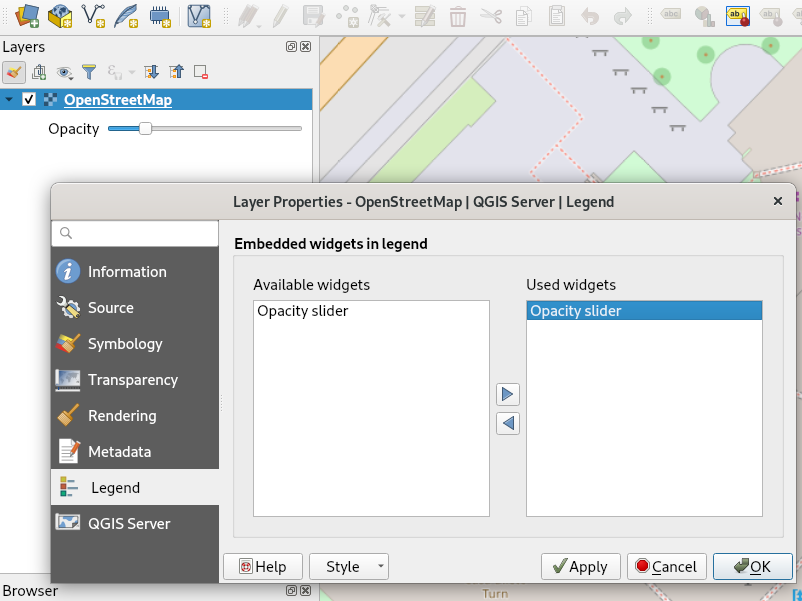Collapse all layers in the Layers panel
802x601 pixels.
[176, 73]
